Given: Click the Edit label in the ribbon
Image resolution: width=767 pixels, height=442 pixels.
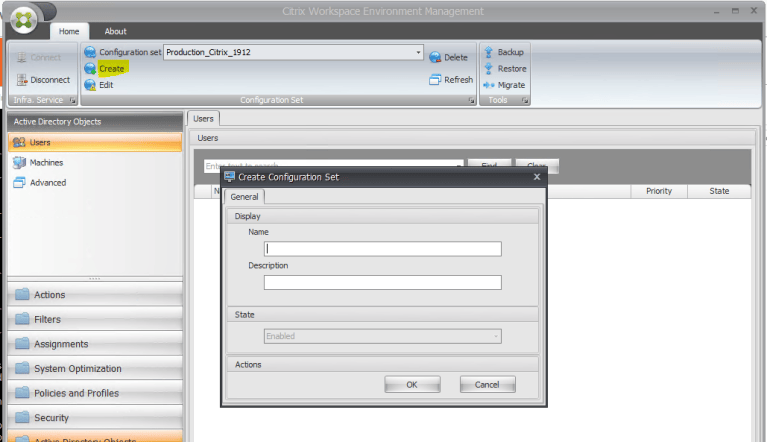Looking at the screenshot, I should pos(106,85).
